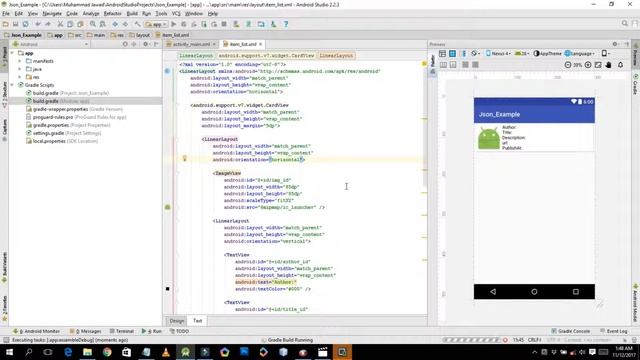Collapse the Gradle Scripts node
The height and width of the screenshot is (360, 640).
pos(12,85)
